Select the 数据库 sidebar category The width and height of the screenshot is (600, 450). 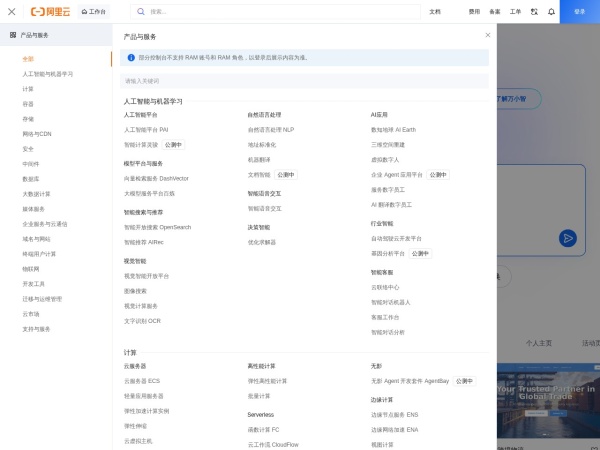point(31,179)
